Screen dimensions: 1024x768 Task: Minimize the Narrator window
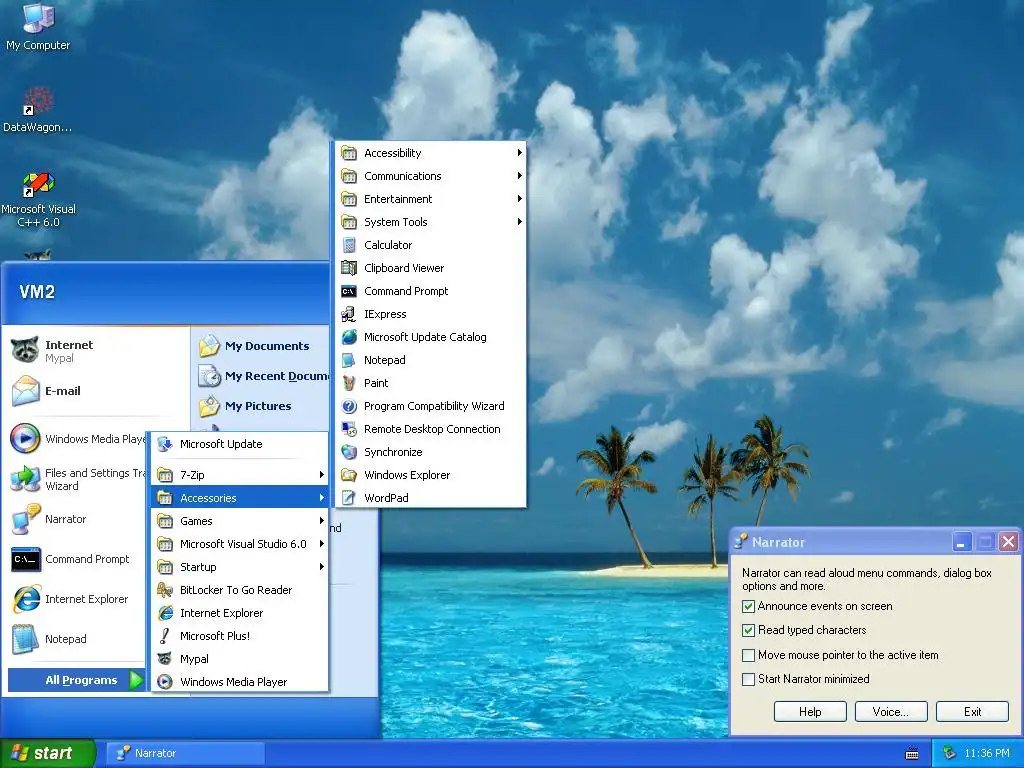(961, 542)
